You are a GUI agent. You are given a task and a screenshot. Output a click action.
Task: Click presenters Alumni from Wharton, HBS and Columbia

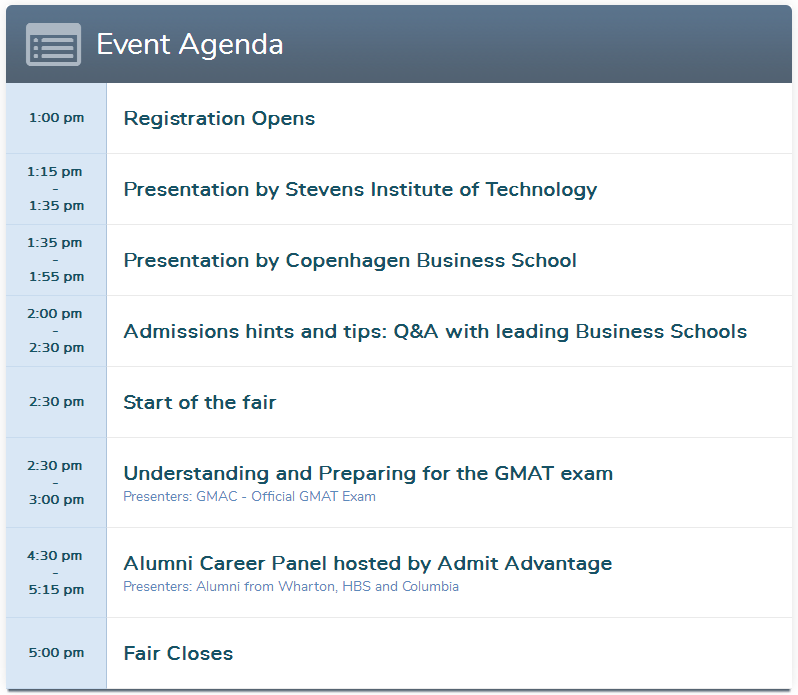coord(291,586)
